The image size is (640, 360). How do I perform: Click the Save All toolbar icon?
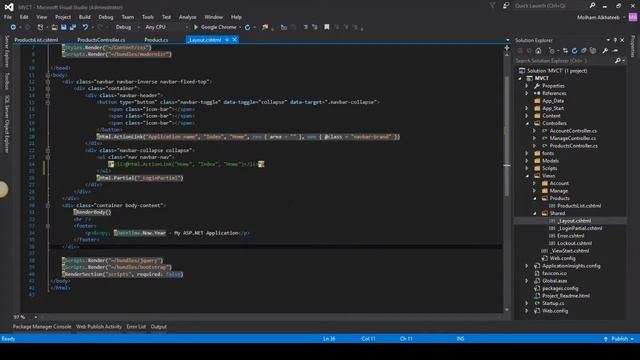click(x=73, y=27)
